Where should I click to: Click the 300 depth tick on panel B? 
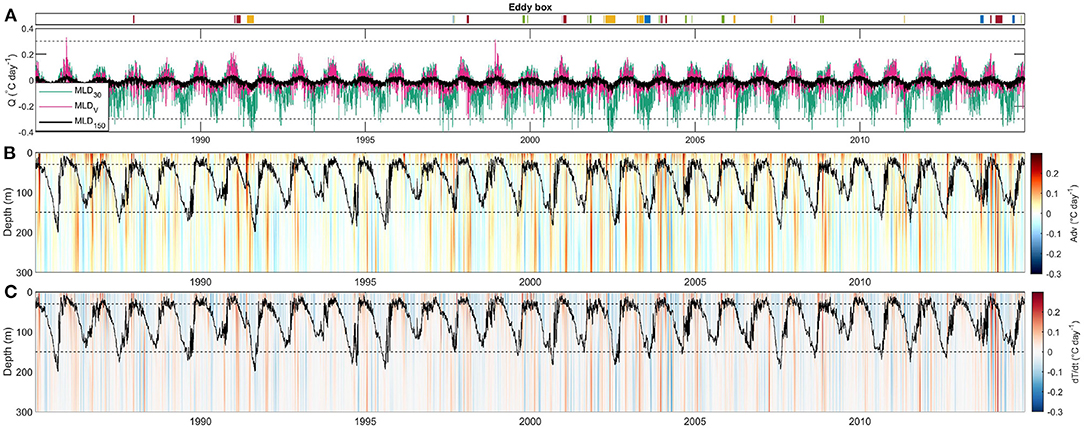coord(24,272)
